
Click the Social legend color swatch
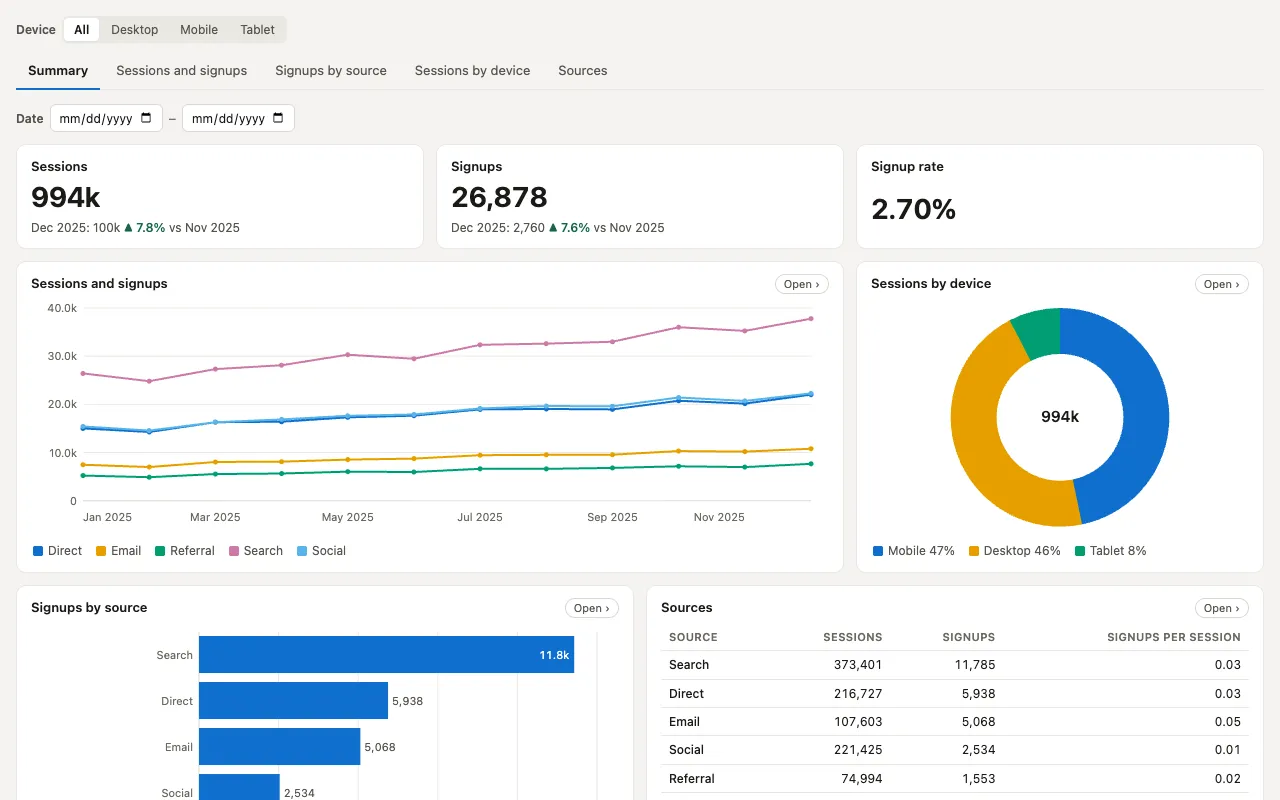point(302,551)
